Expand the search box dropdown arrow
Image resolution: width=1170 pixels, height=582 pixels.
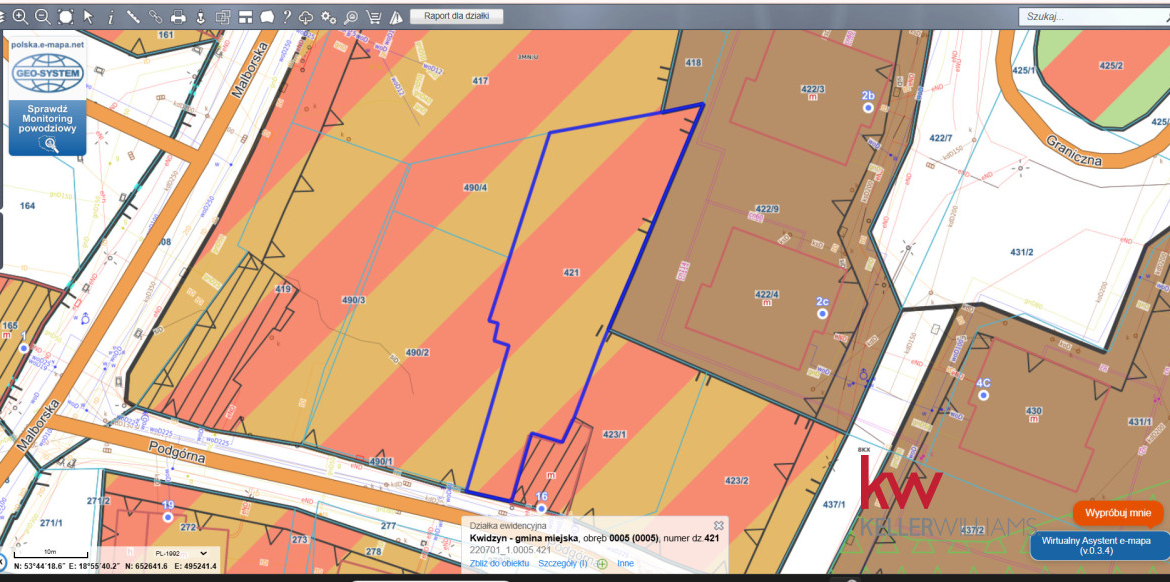(x=1156, y=17)
